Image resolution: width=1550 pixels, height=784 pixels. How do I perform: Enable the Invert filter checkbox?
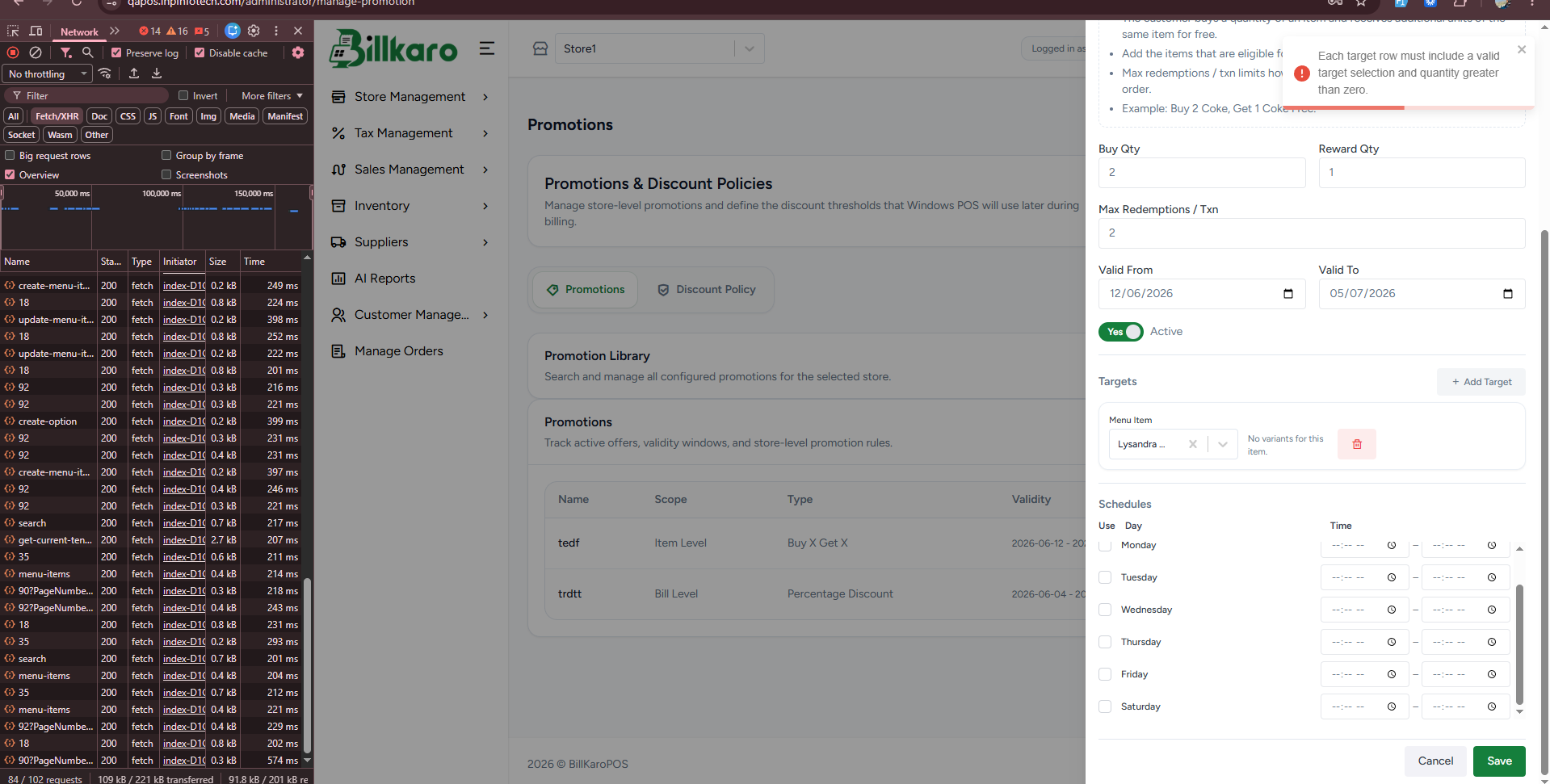point(183,95)
